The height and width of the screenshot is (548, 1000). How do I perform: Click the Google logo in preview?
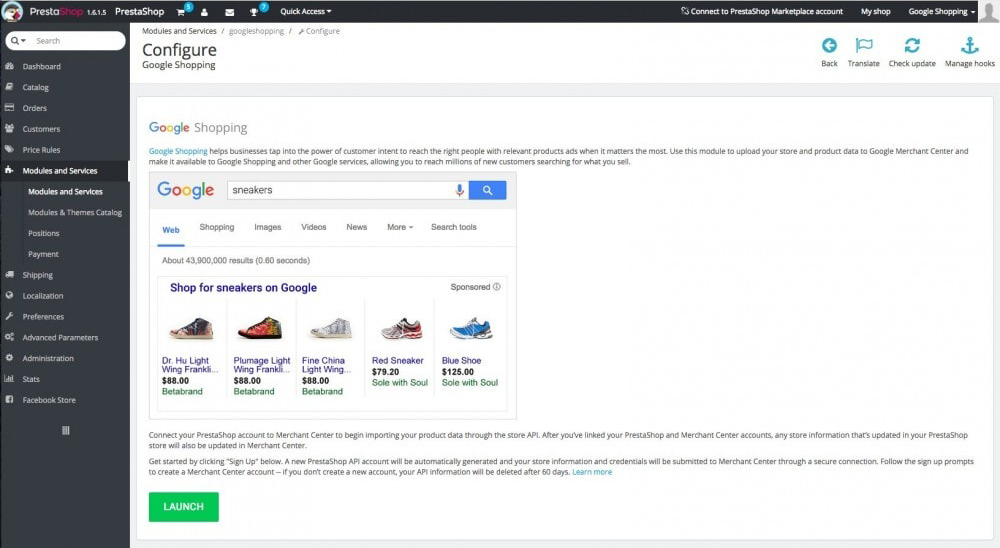pyautogui.click(x=186, y=190)
